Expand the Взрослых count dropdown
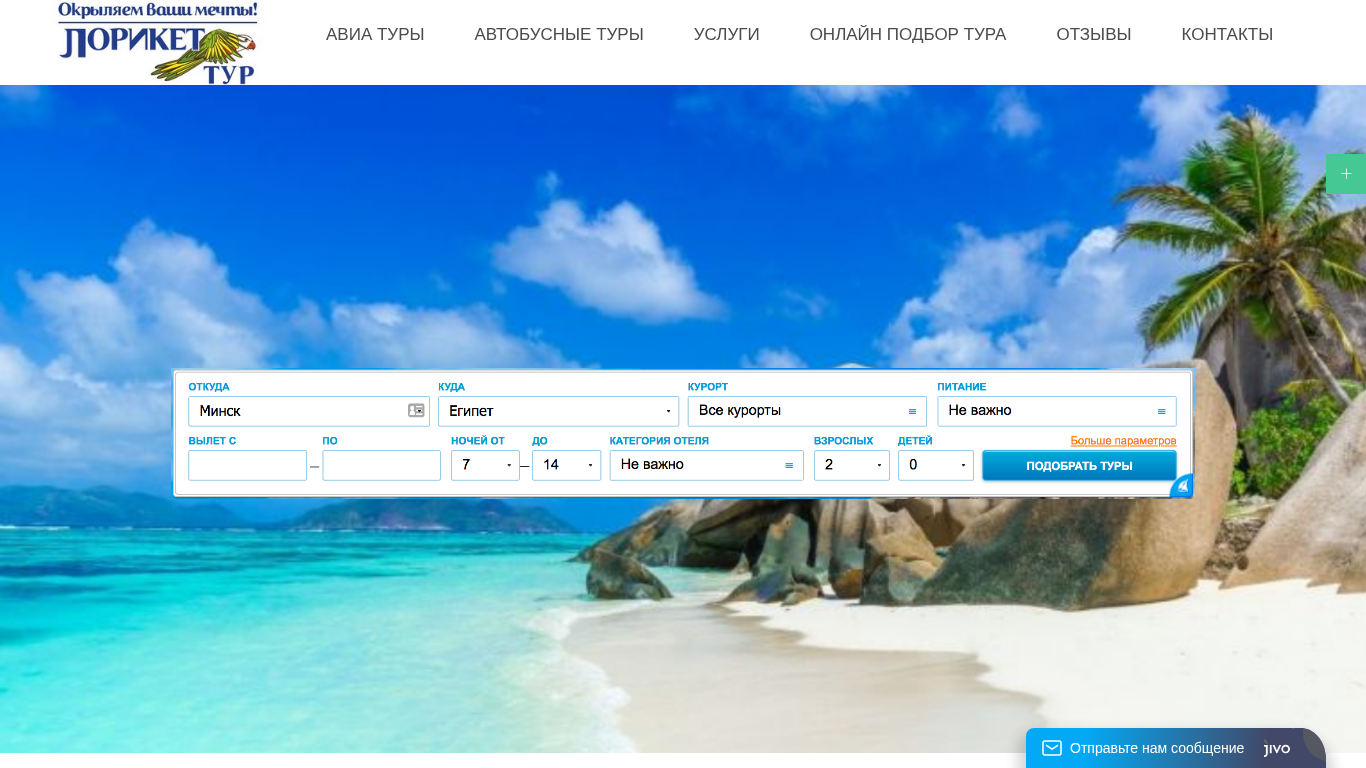Viewport: 1366px width, 768px height. 852,465
